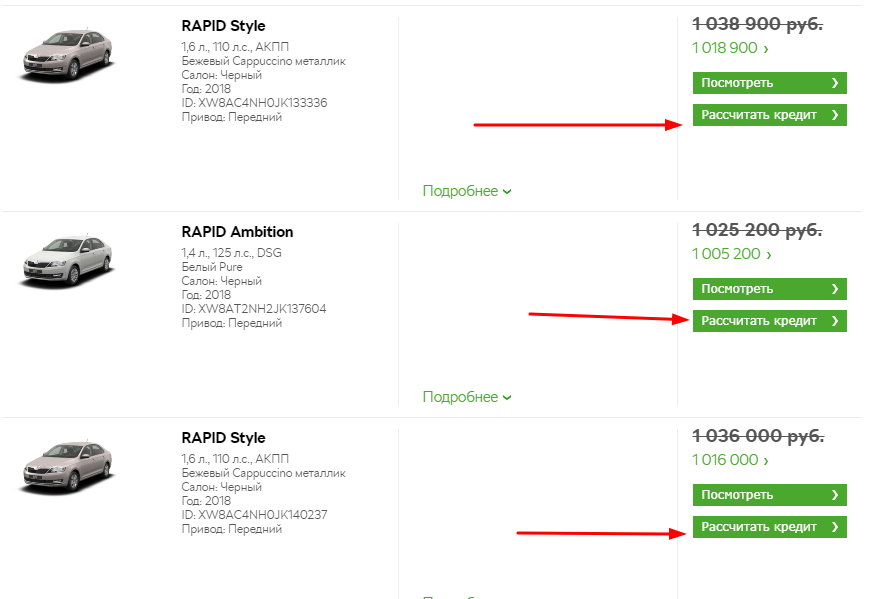Select the 1,4 л., 125 л.с., DSG line
The height and width of the screenshot is (599, 884).
pyautogui.click(x=231, y=253)
